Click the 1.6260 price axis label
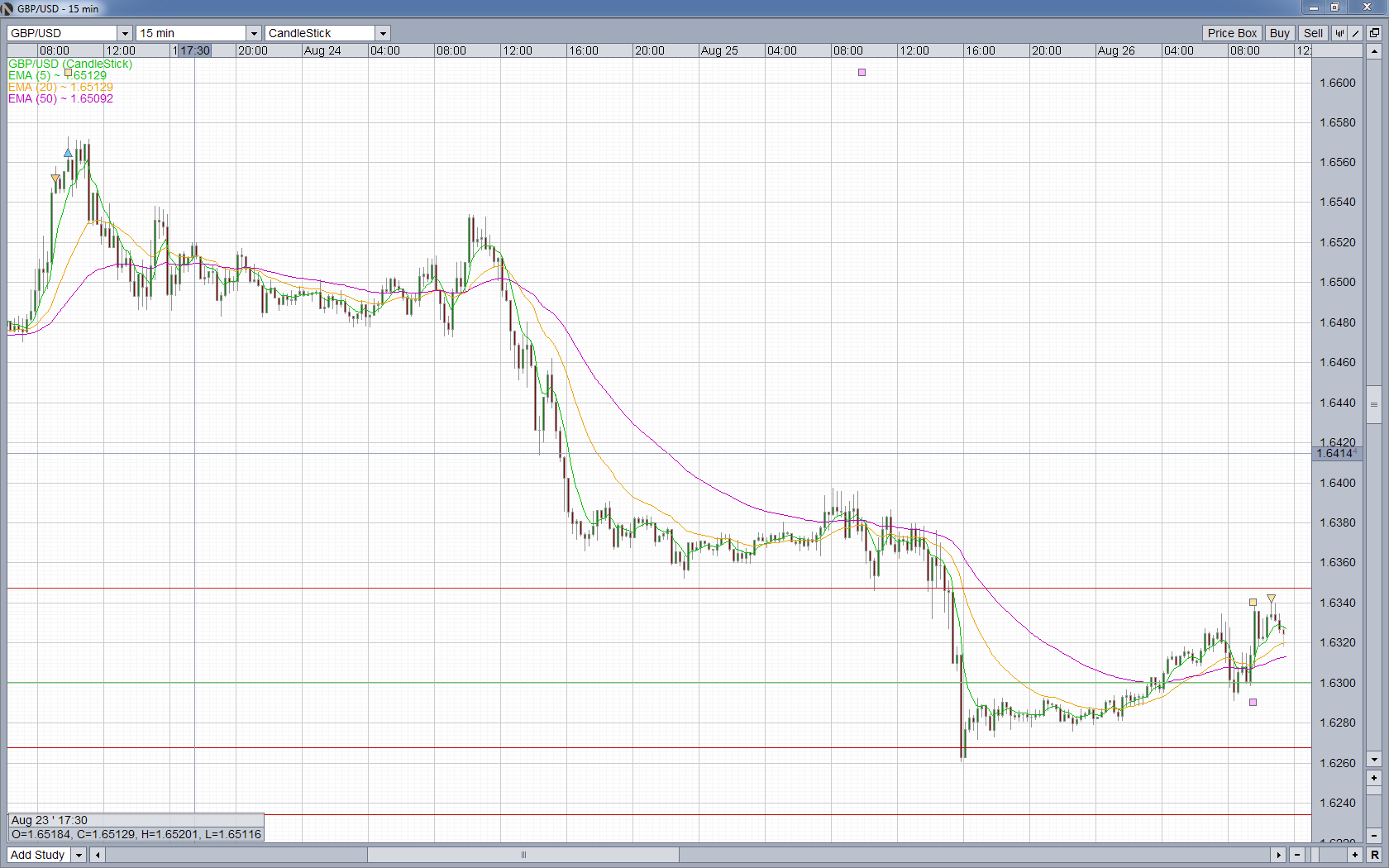This screenshot has width=1389, height=868. pos(1338,763)
